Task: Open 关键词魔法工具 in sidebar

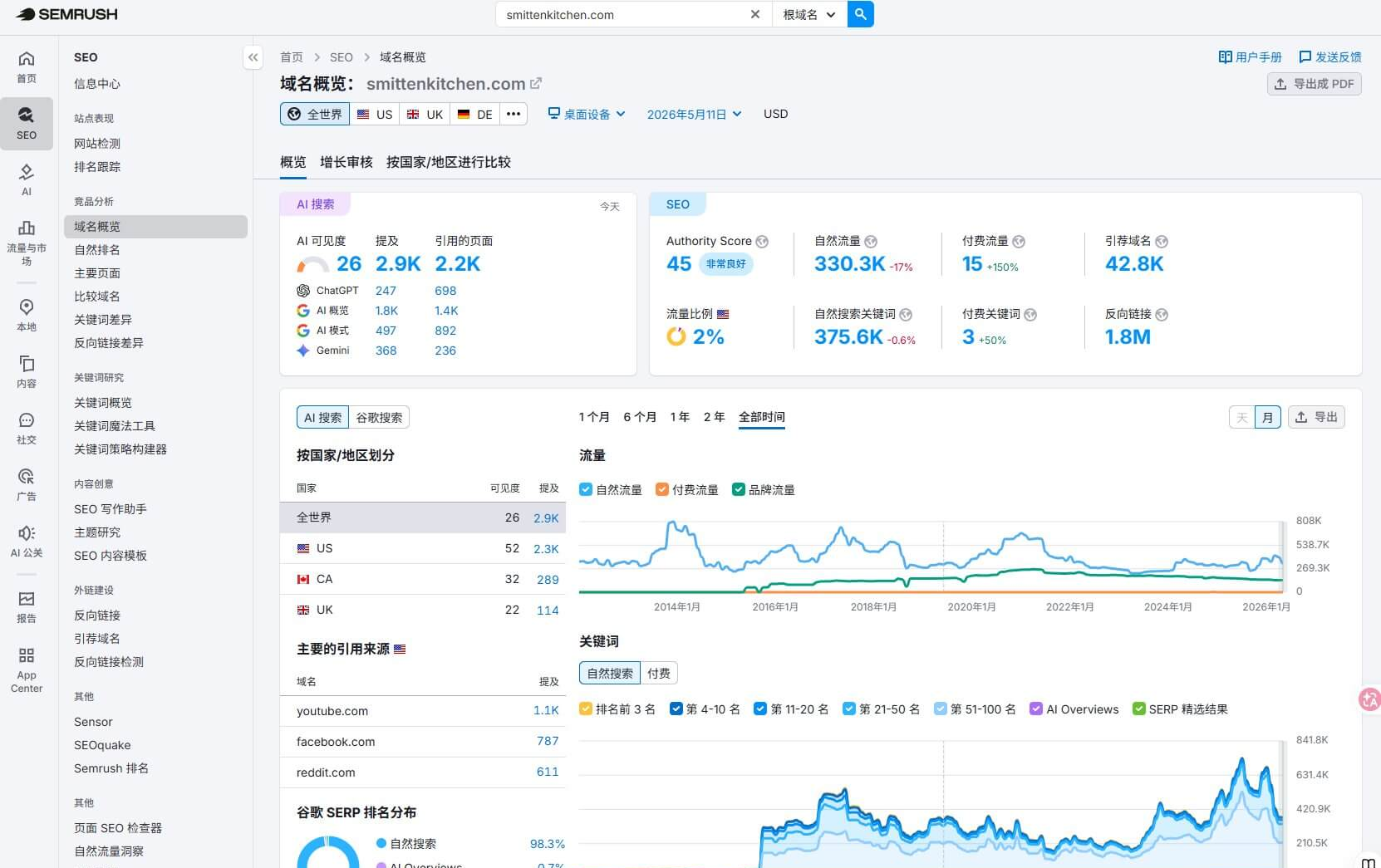Action: point(115,426)
